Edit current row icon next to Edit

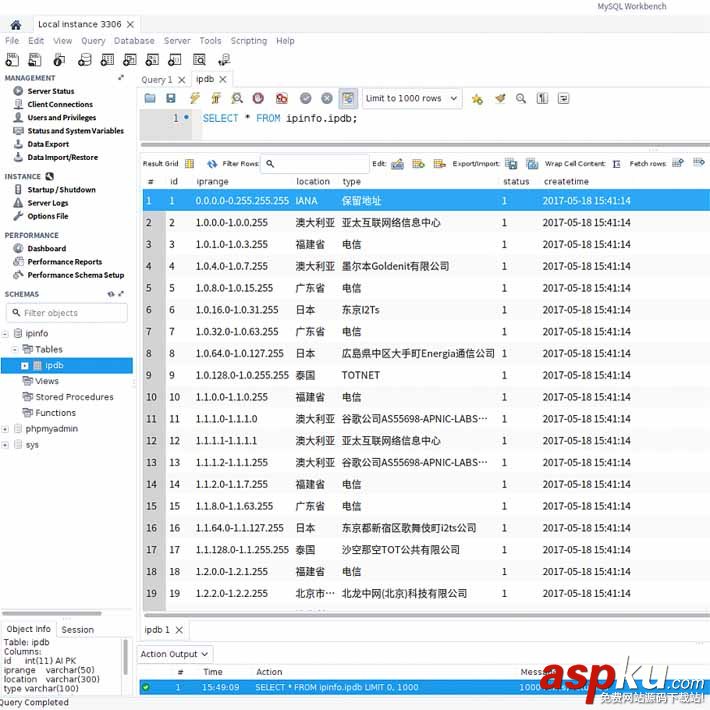tap(397, 163)
